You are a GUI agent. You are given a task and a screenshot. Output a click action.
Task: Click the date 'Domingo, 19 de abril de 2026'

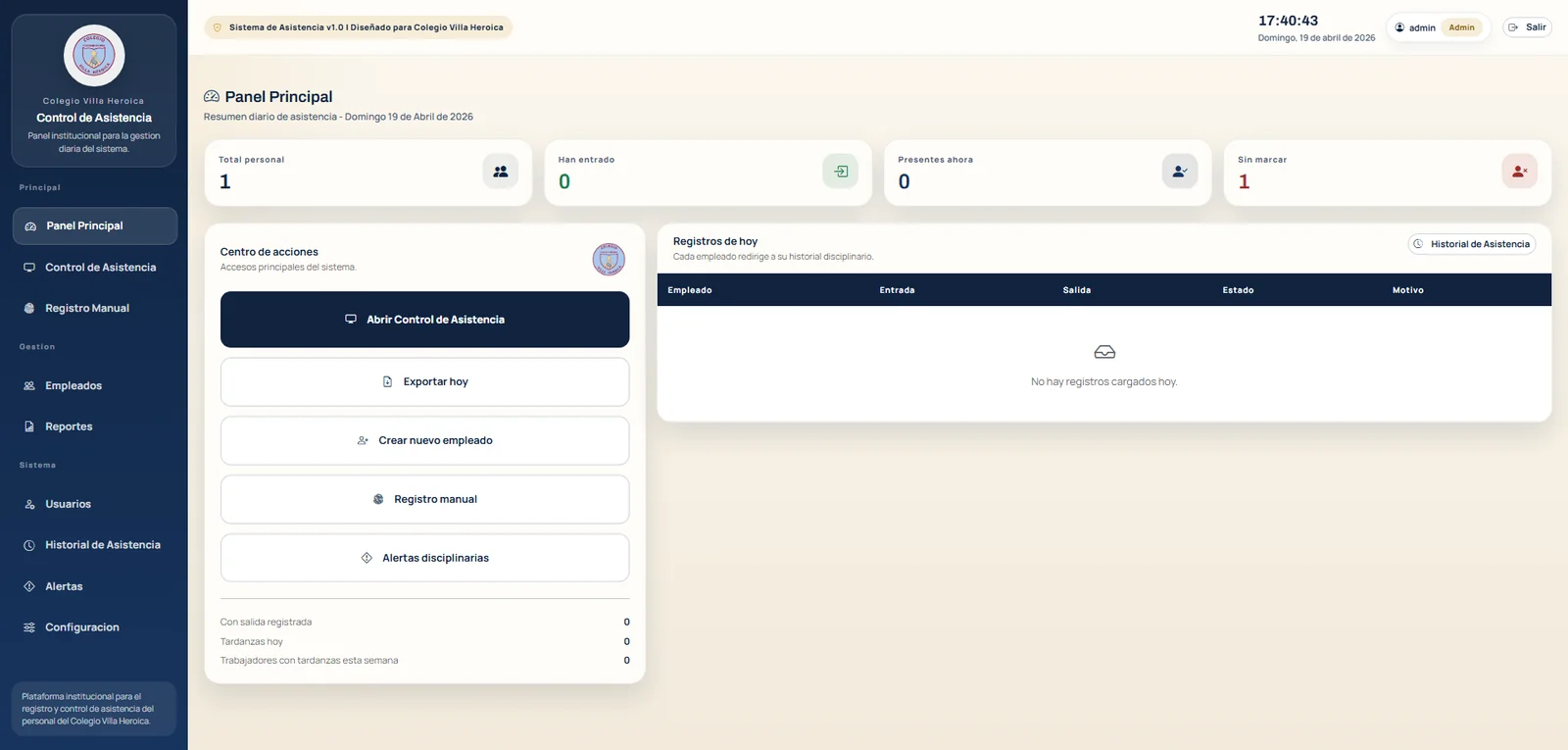1316,38
